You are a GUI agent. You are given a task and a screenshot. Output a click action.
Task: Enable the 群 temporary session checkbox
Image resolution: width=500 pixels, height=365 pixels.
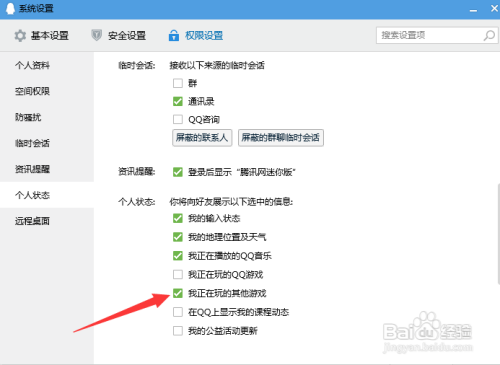tap(178, 83)
